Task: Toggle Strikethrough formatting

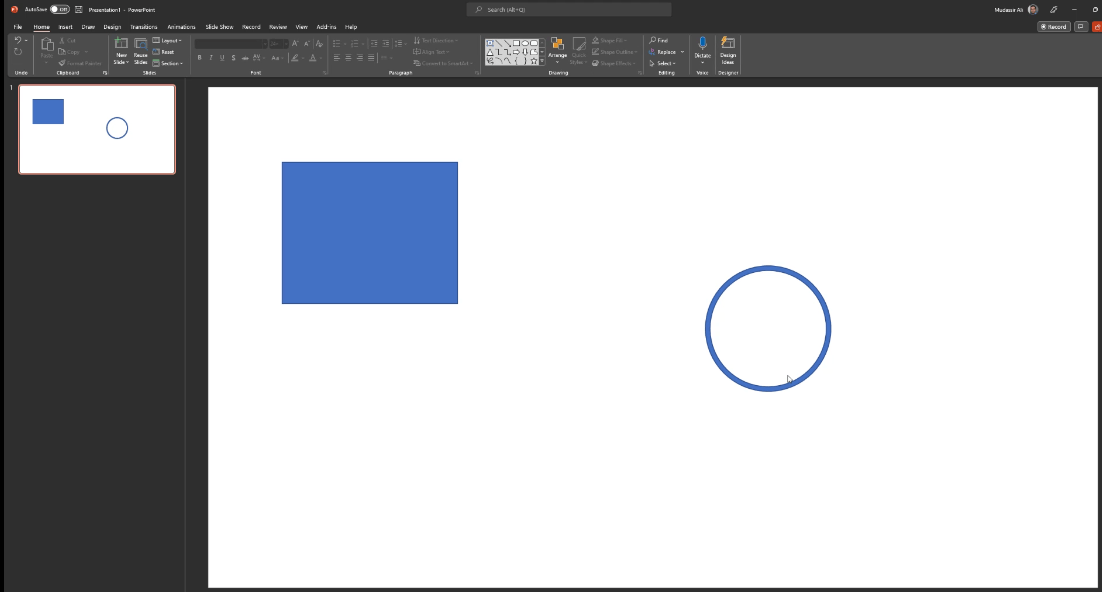Action: point(245,58)
